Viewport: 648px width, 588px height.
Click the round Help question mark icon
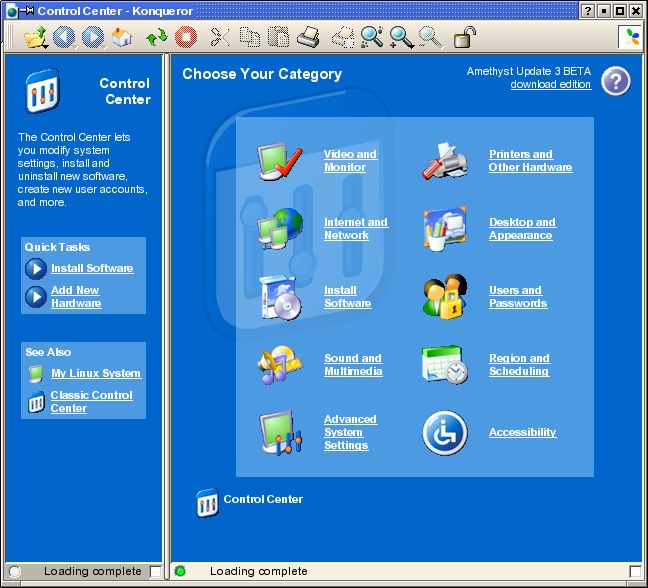click(615, 81)
